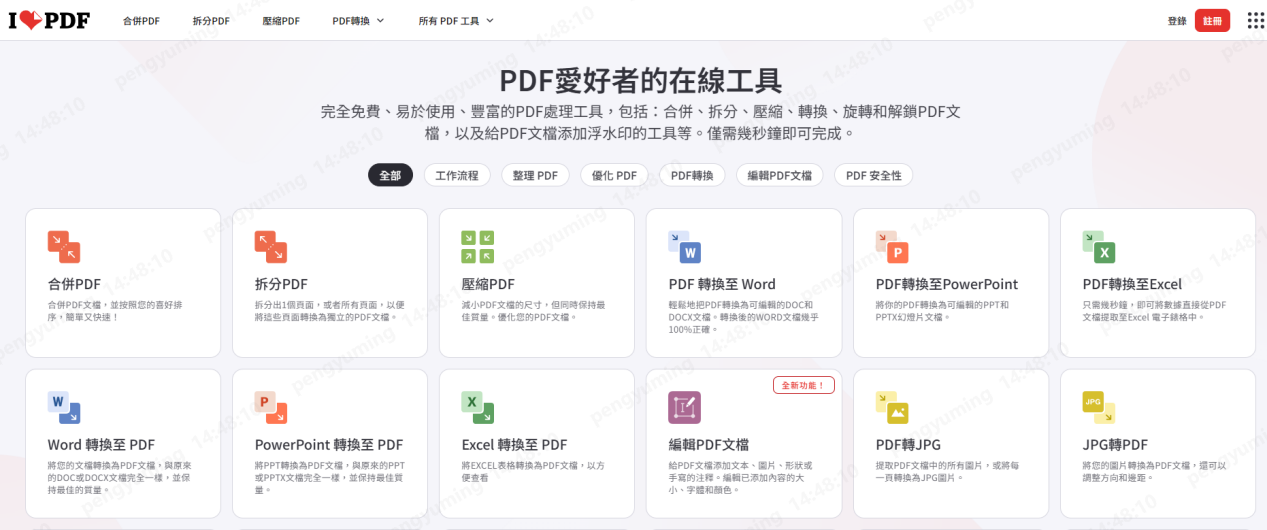
Task: Click the Word 轉換至 PDF icon
Action: pos(63,407)
